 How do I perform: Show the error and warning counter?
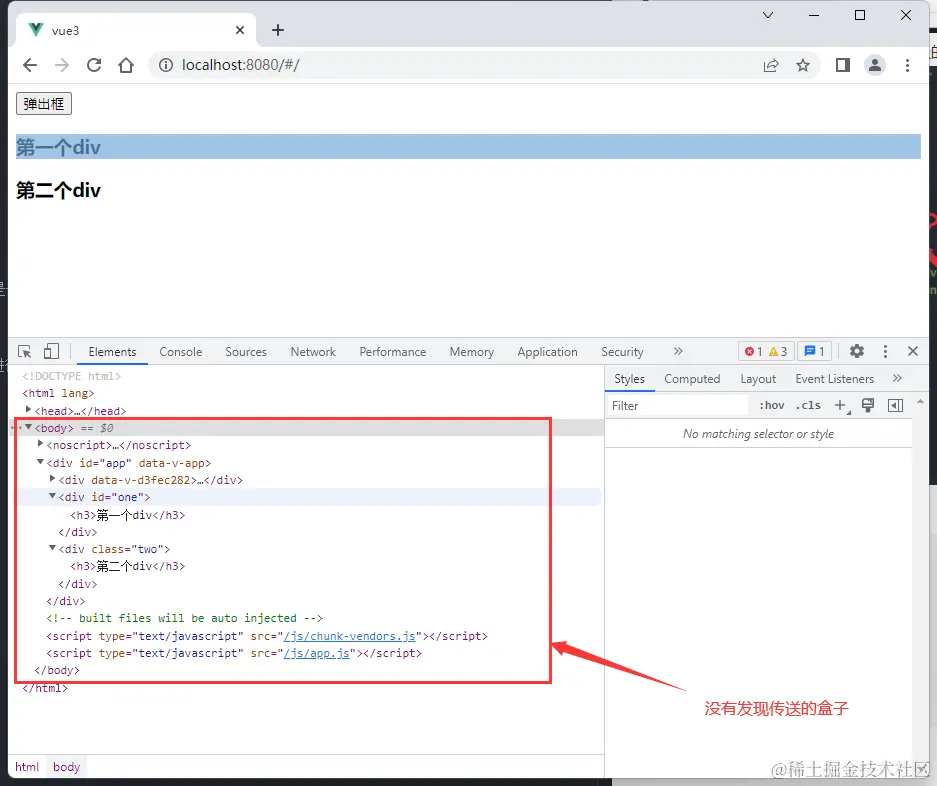tap(766, 351)
